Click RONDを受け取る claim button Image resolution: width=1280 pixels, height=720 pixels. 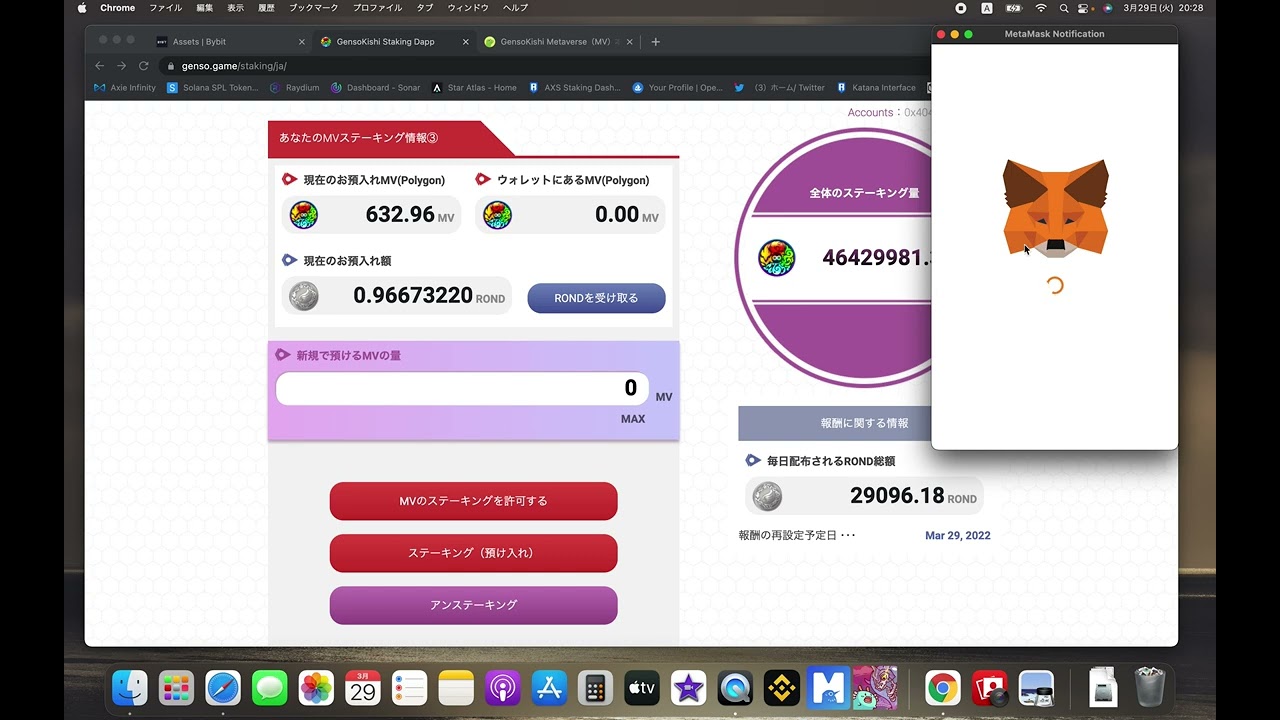(x=596, y=298)
